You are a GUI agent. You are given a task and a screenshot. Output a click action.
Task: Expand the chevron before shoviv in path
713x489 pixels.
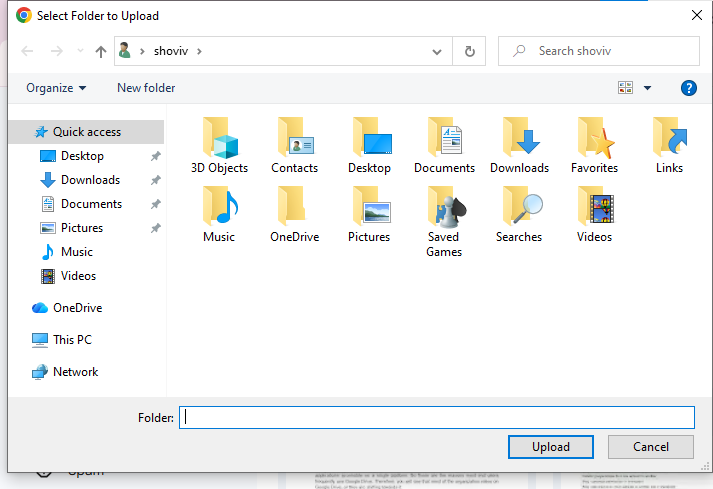tap(142, 51)
